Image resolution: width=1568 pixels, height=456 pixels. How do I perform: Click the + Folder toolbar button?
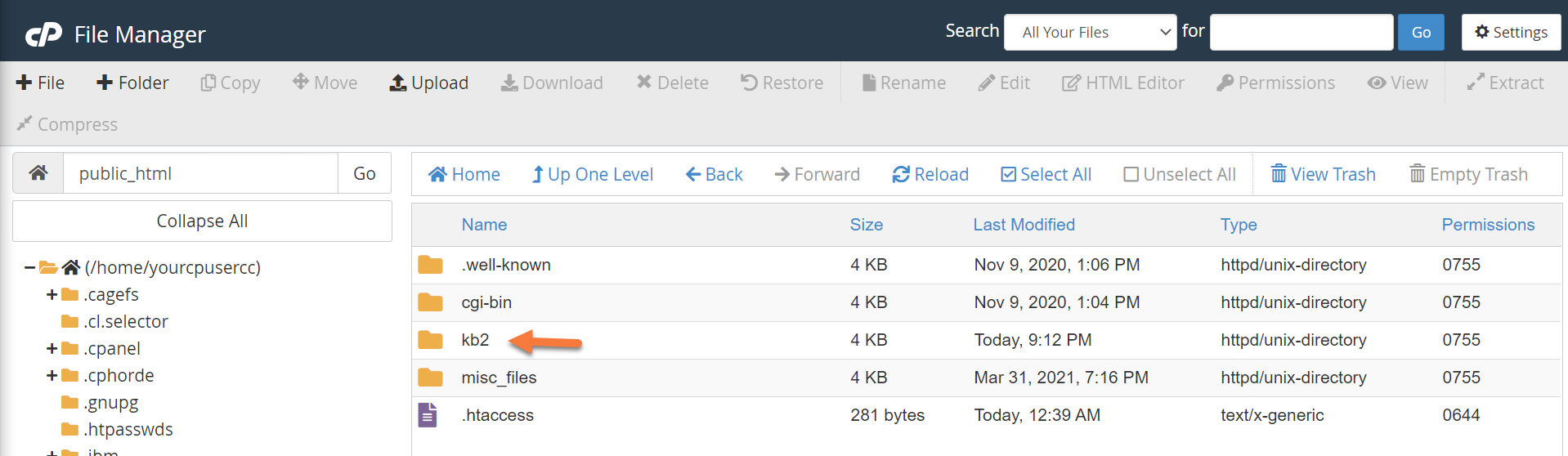point(132,83)
